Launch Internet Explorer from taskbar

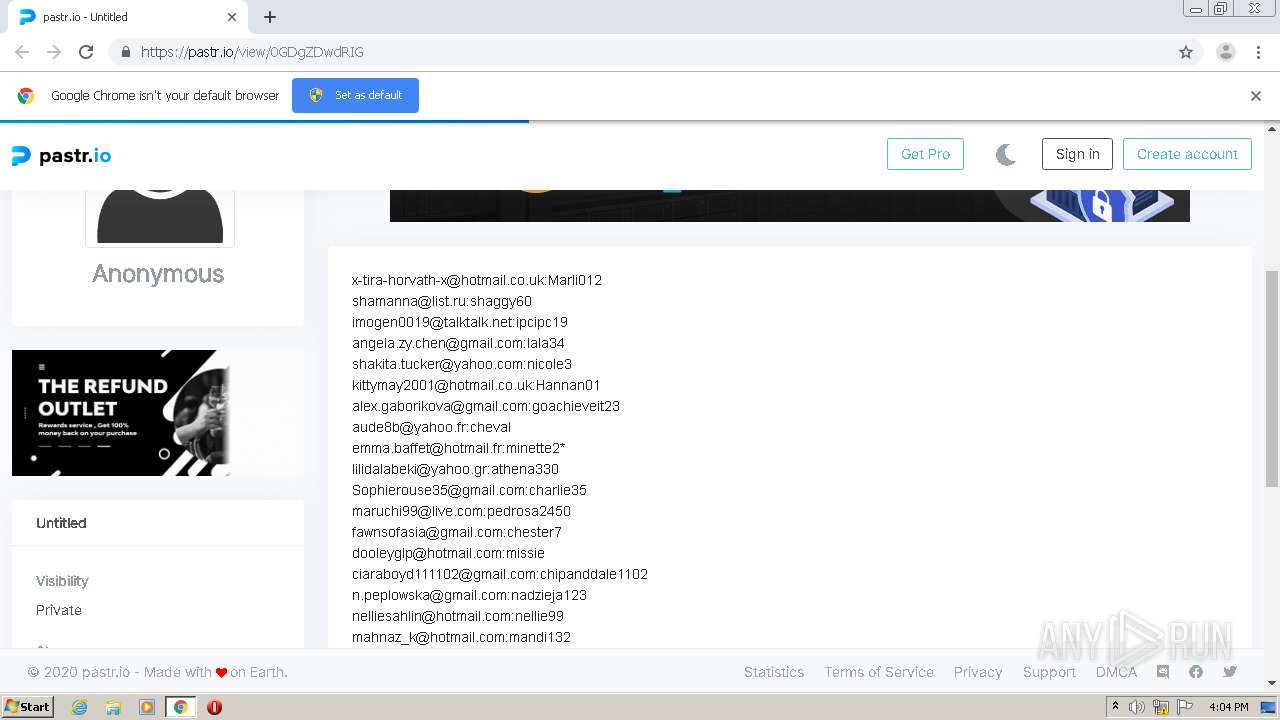tap(79, 707)
